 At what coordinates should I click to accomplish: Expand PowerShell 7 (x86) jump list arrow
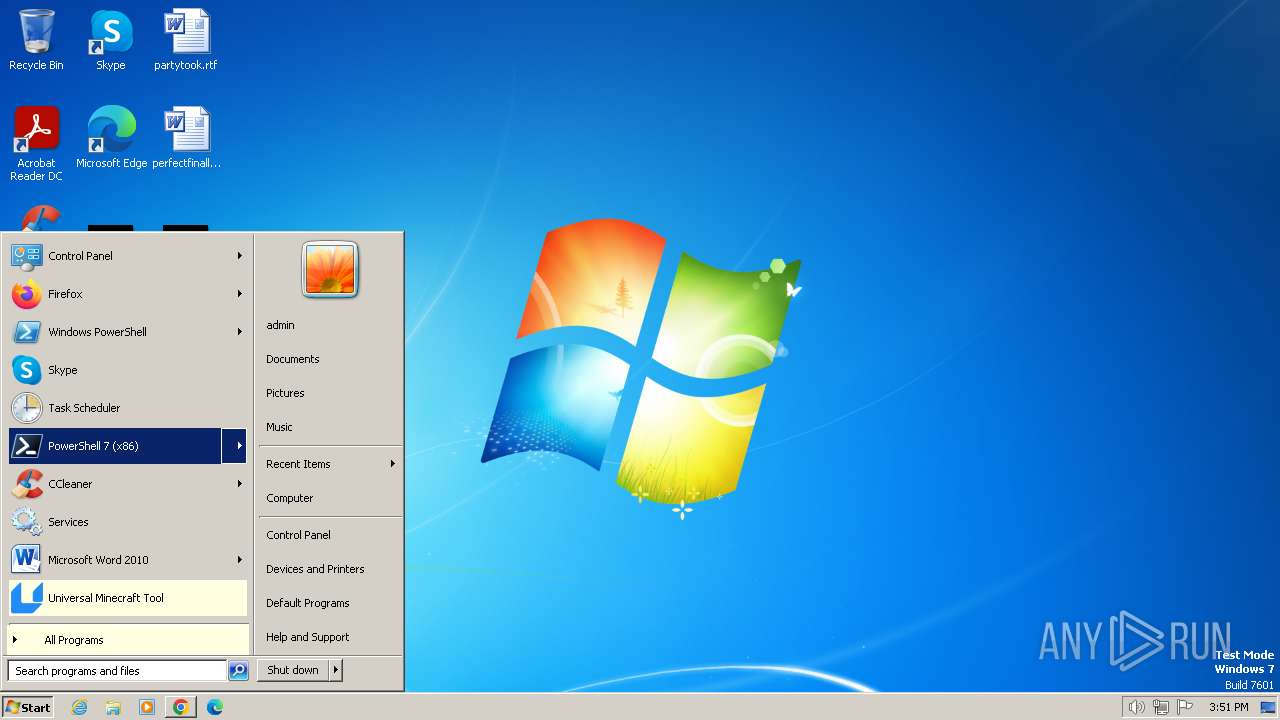point(235,446)
